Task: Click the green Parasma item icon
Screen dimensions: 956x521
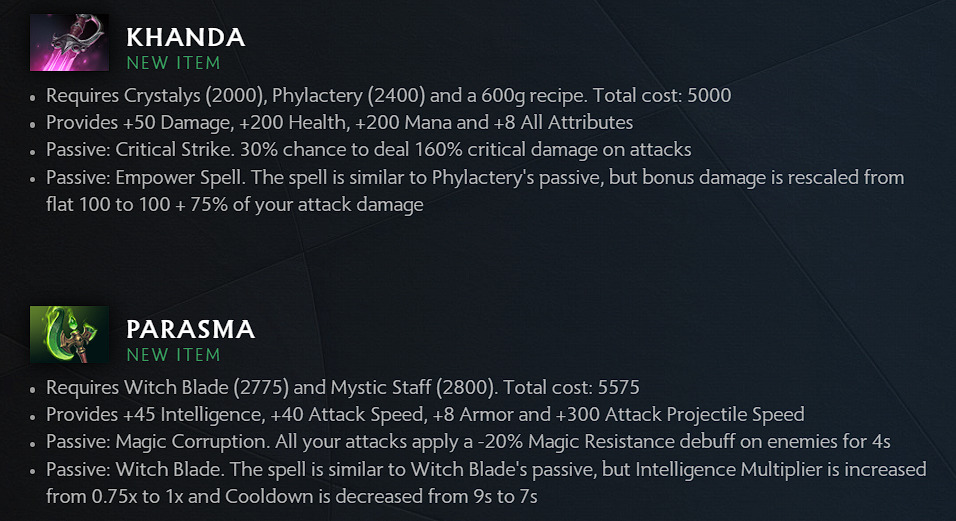Action: pos(69,334)
